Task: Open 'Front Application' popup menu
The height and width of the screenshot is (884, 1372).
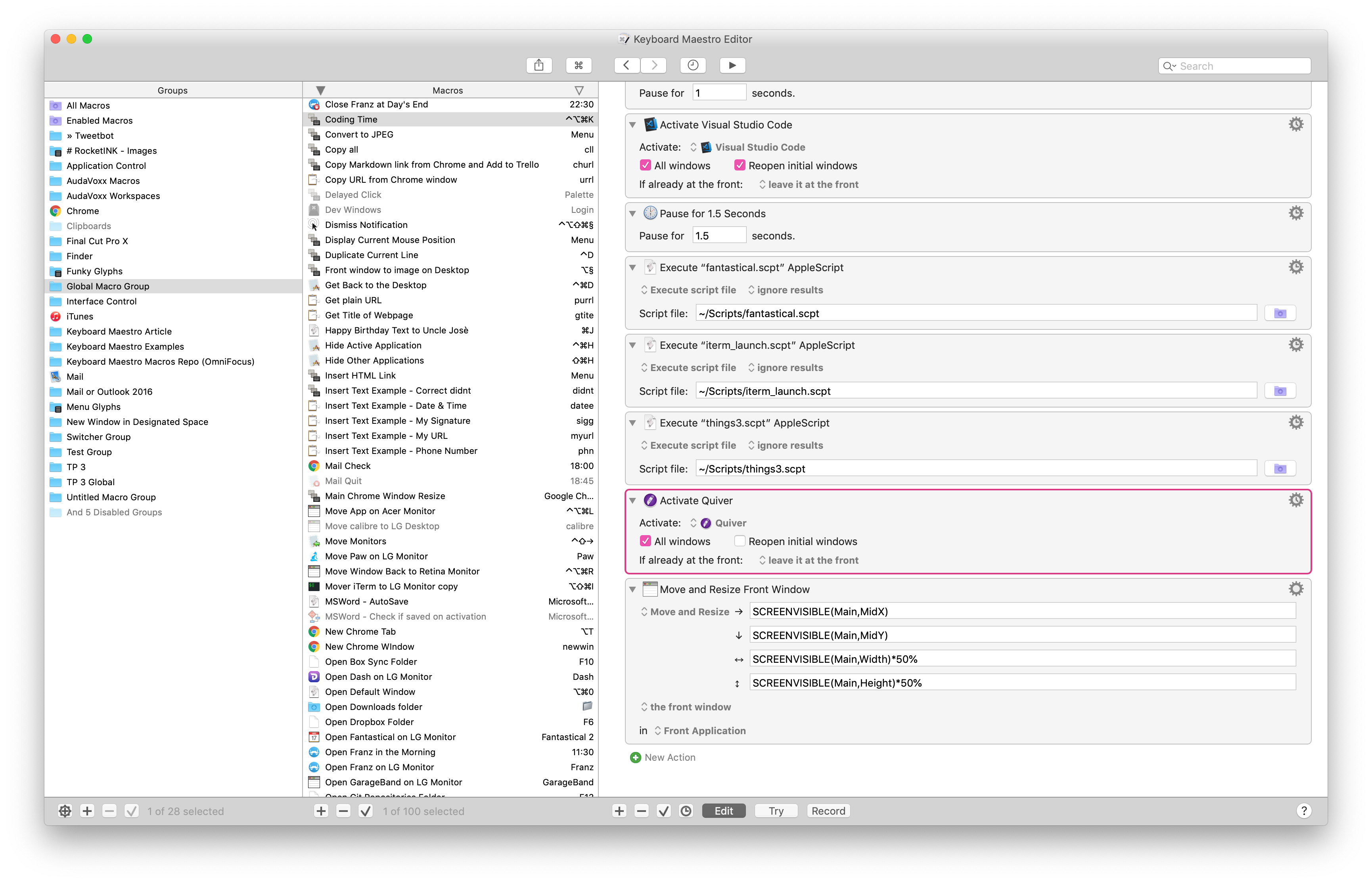Action: [700, 731]
